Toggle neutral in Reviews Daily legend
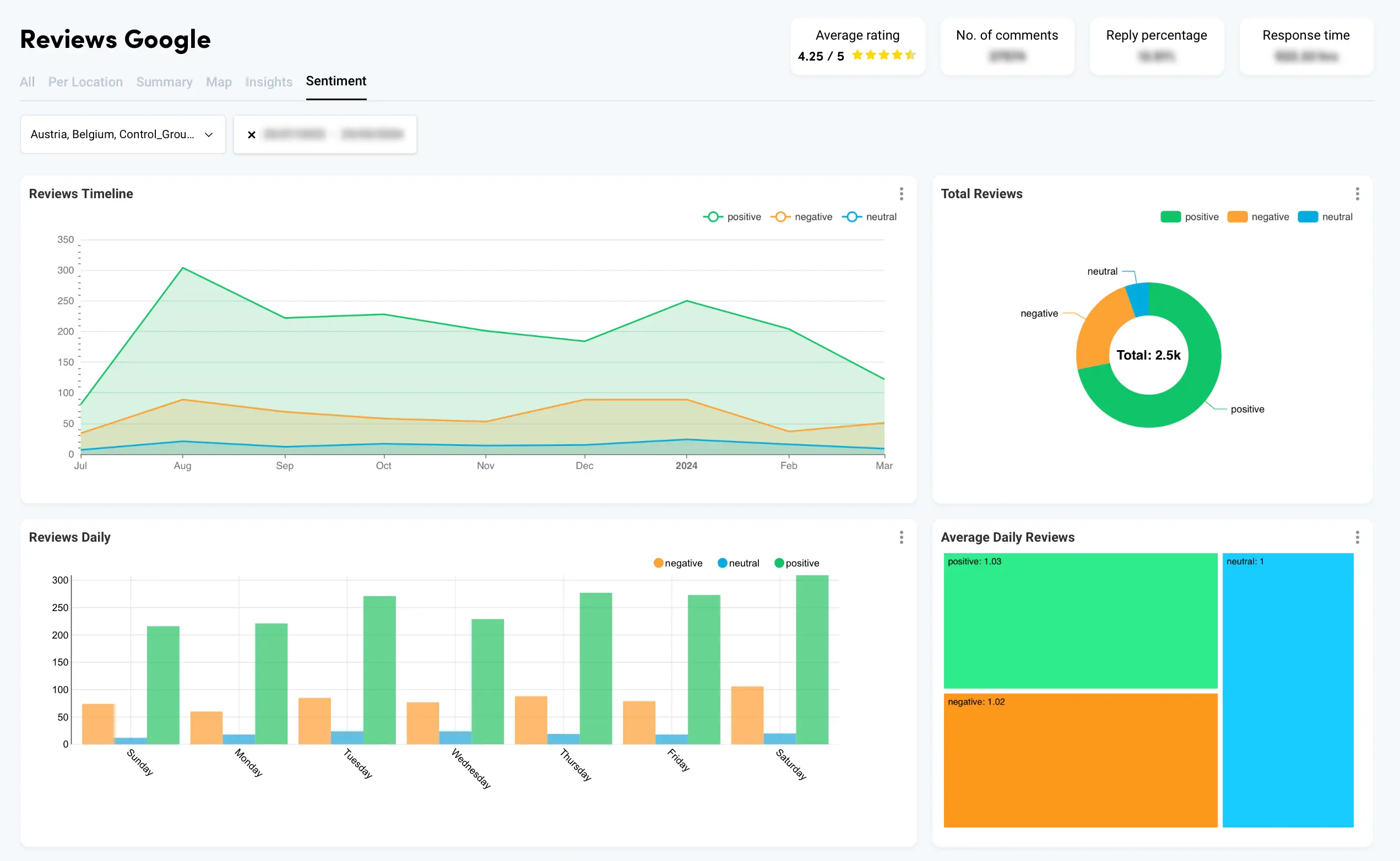Viewport: 1400px width, 861px height. point(738,563)
